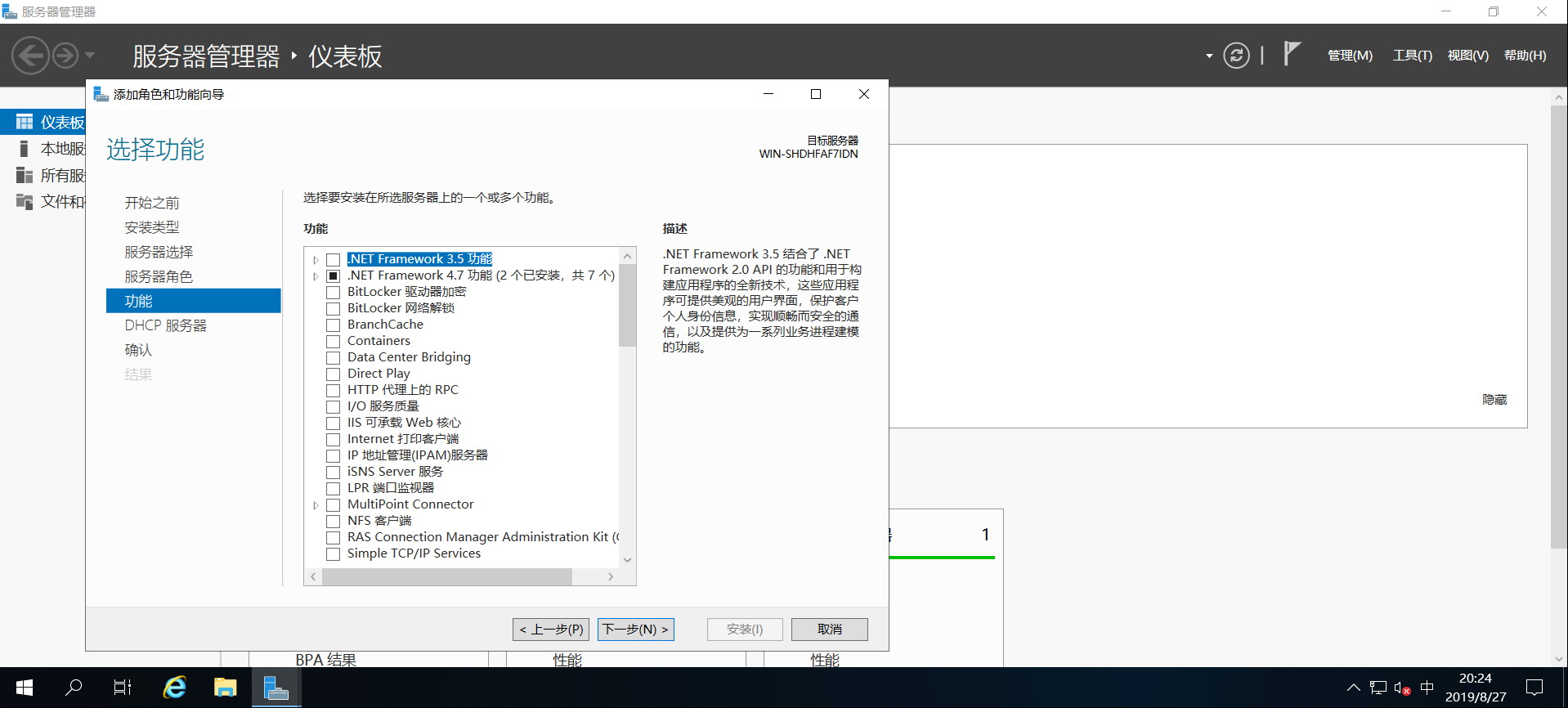Select IP 地址管理(IPAM)服务器 feature row
This screenshot has height=708, width=1568.
pos(417,455)
